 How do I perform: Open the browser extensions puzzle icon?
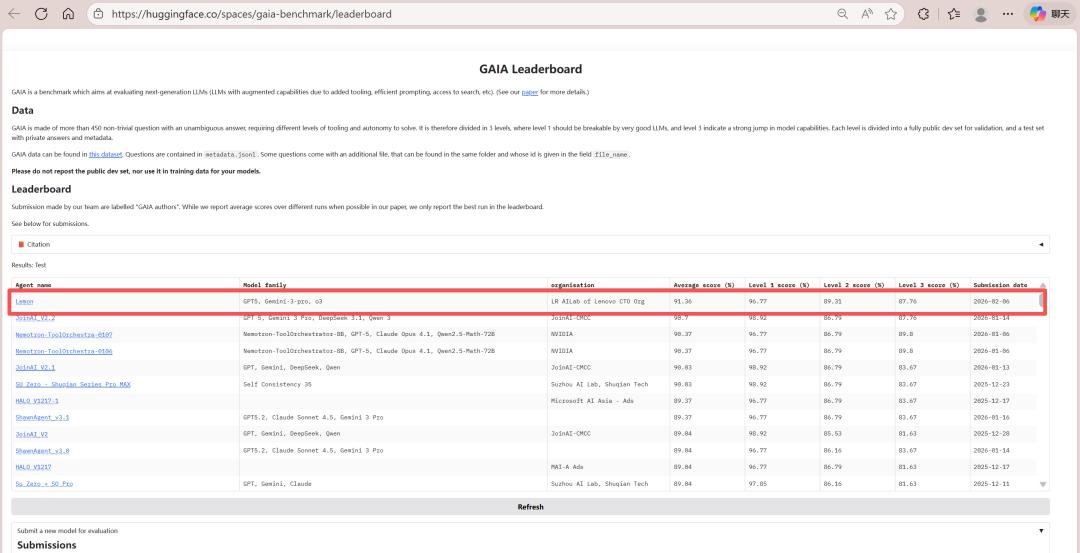[923, 14]
